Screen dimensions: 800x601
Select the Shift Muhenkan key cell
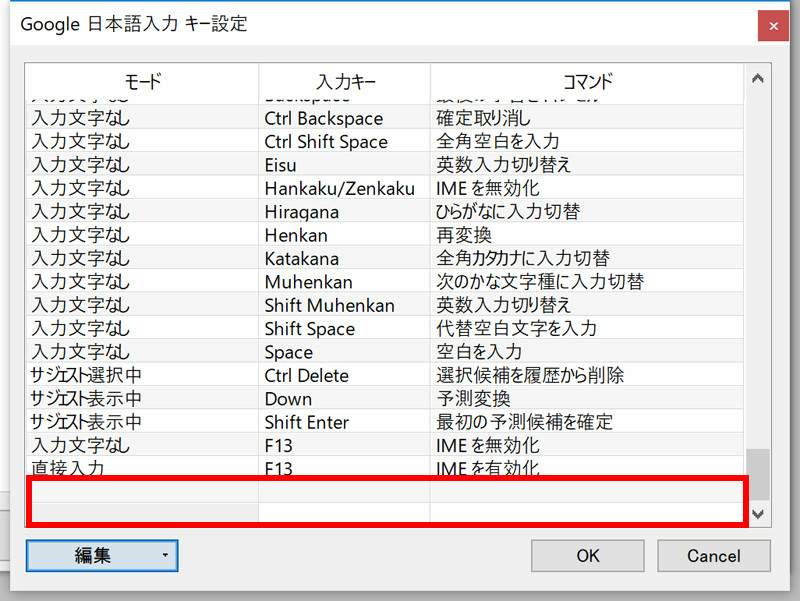pos(345,305)
